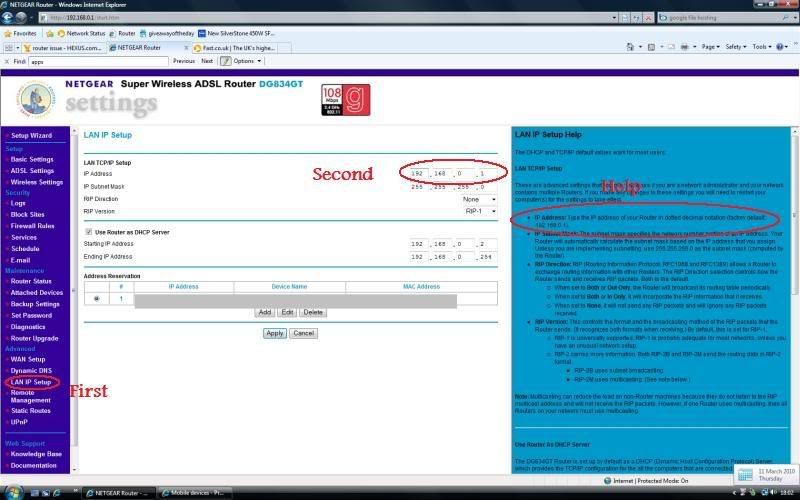Open Knowledge Base in the sidebar
The height and width of the screenshot is (500, 800).
[x=36, y=454]
